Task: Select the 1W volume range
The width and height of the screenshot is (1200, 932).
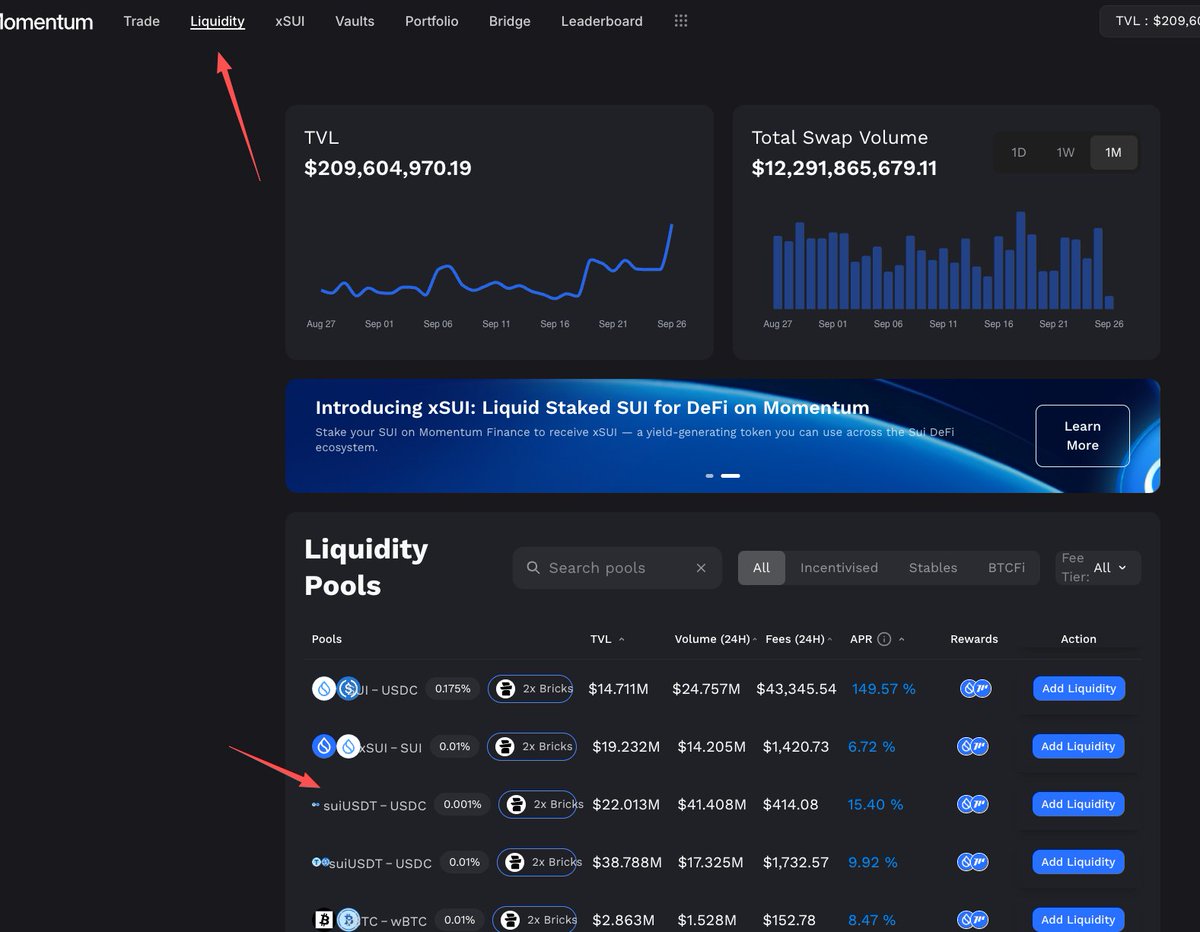Action: 1065,153
